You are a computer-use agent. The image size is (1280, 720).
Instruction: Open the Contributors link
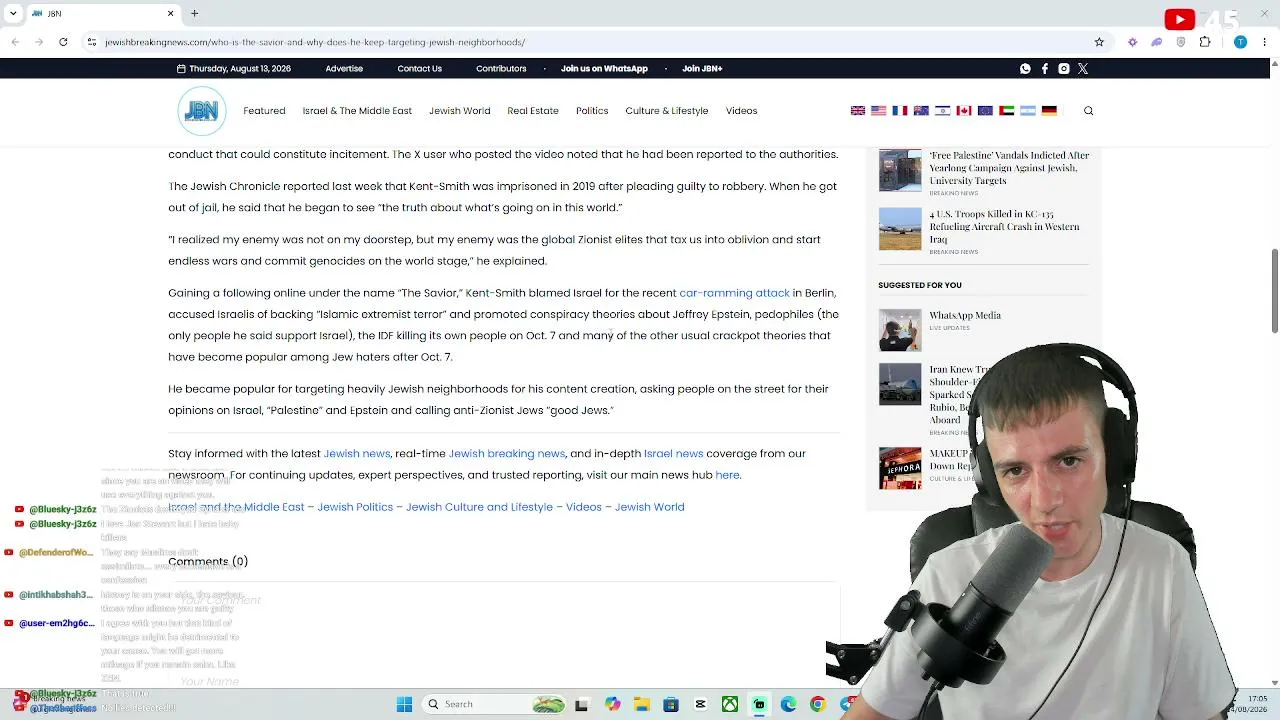(x=501, y=69)
